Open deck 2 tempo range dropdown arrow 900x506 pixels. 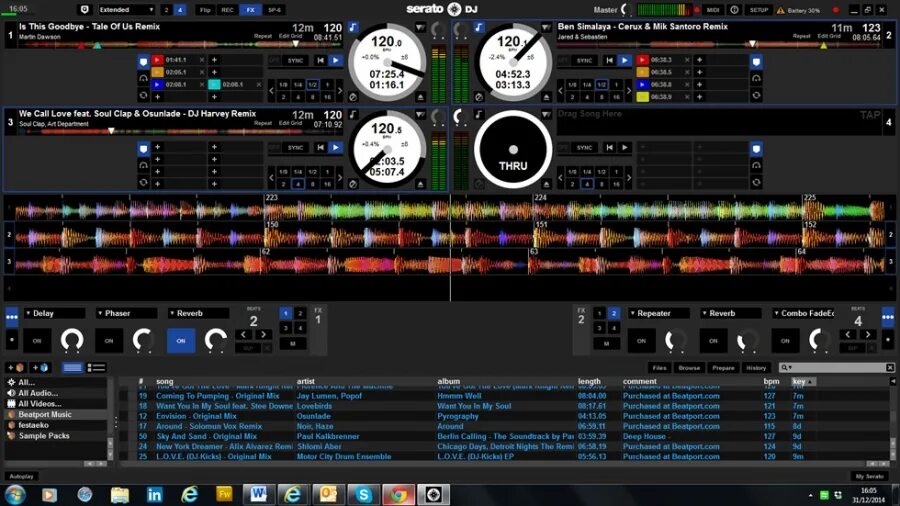546,27
